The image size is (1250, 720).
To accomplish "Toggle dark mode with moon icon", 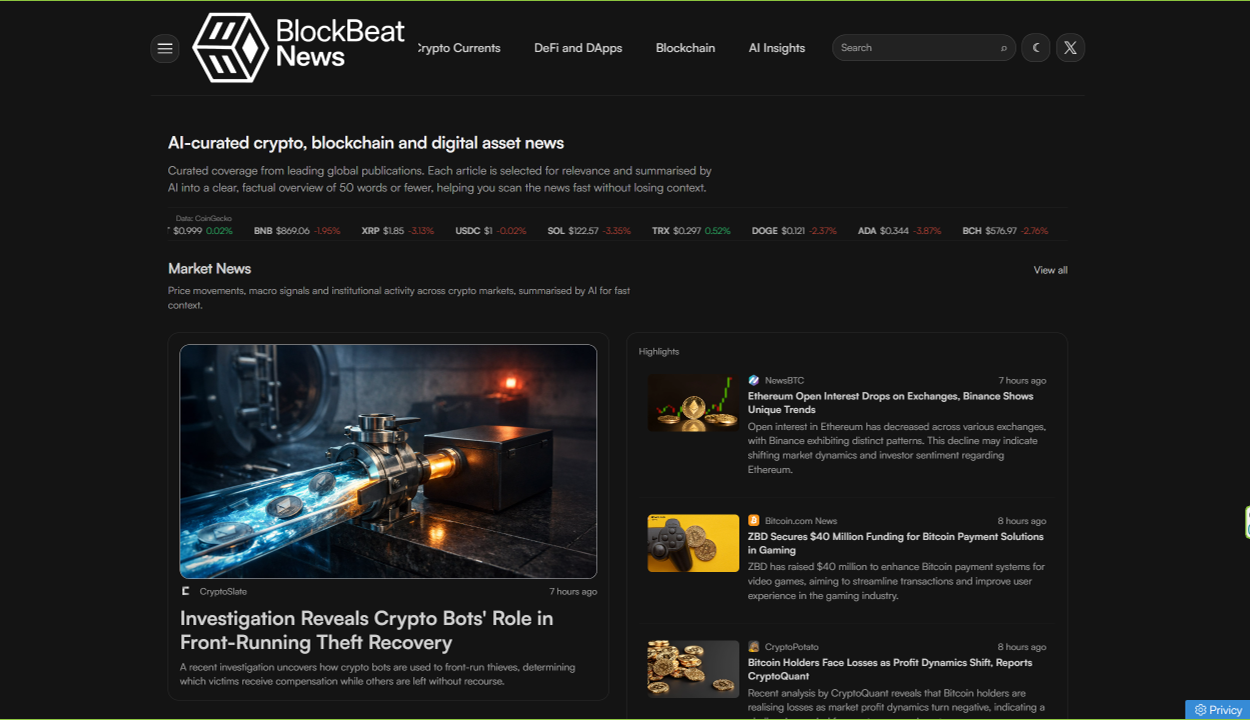I will (x=1036, y=48).
